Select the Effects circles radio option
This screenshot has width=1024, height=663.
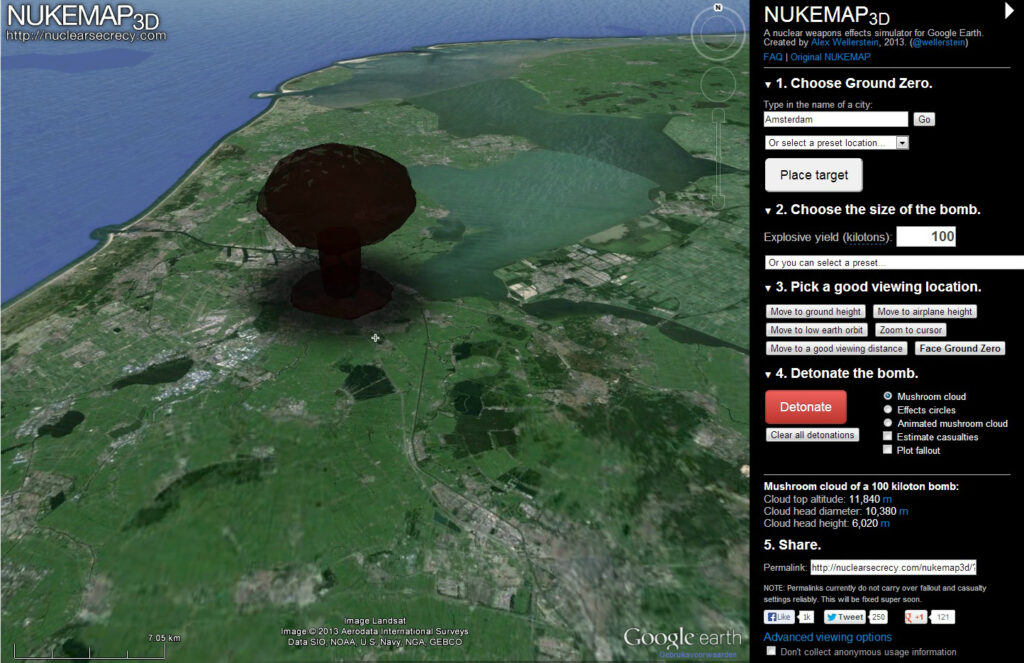pos(888,410)
